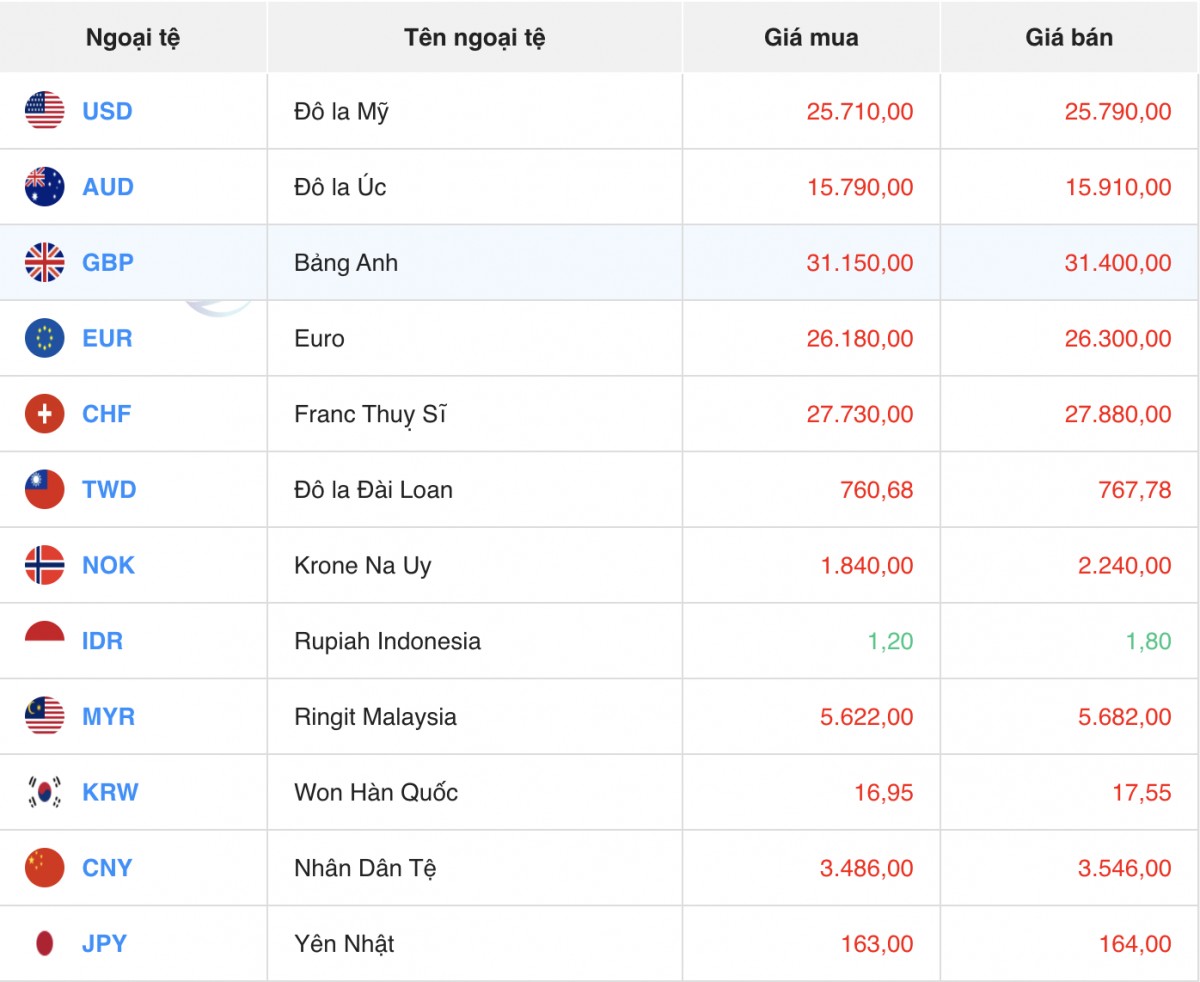The height and width of the screenshot is (982, 1200).
Task: Select the Krone Na Uy row name
Action: coord(362,566)
